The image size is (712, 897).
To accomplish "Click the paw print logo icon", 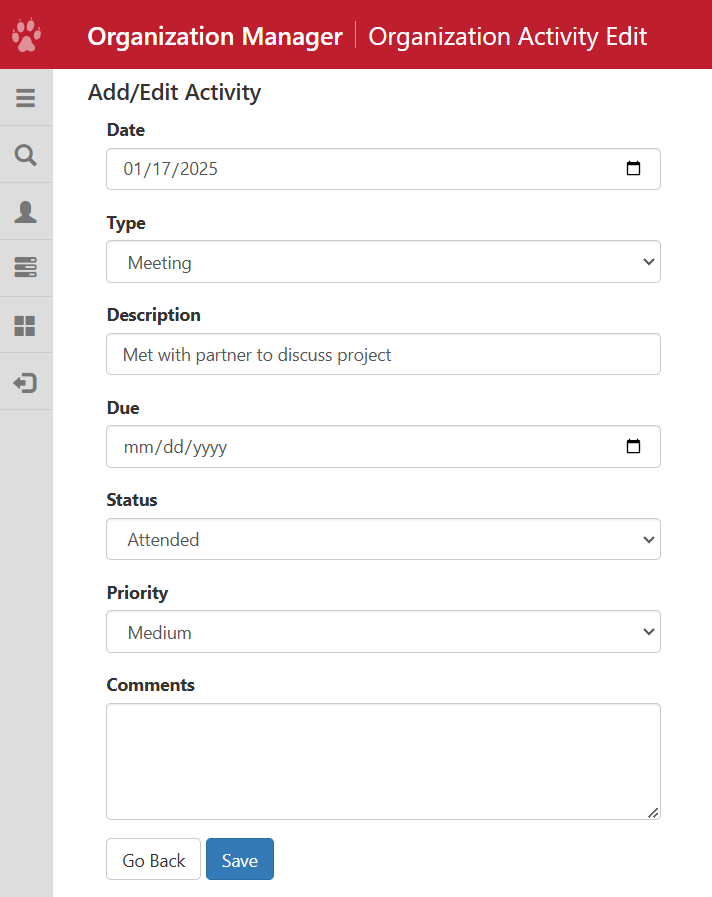I will 26,35.
